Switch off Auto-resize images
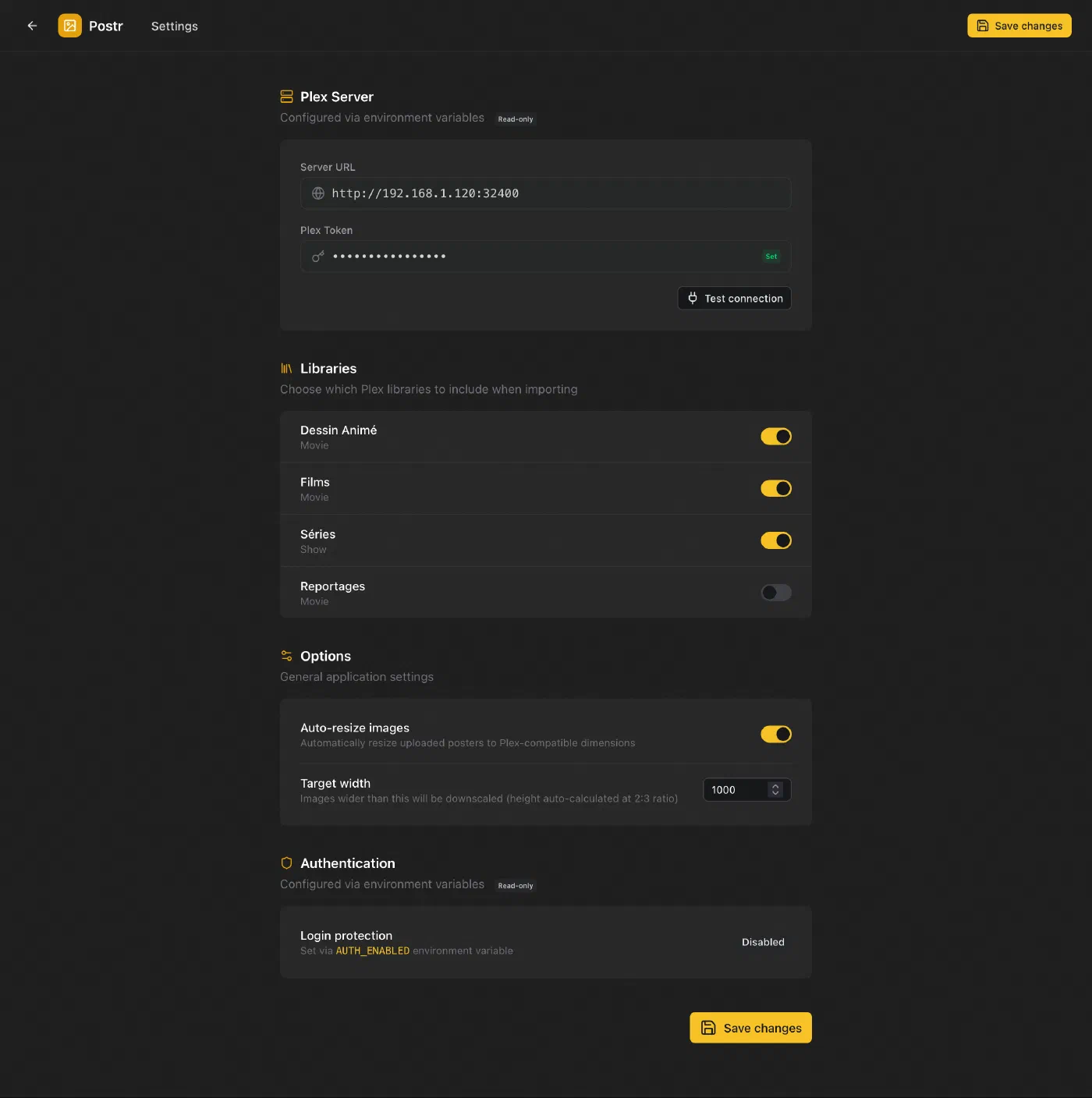1092x1098 pixels. click(776, 734)
